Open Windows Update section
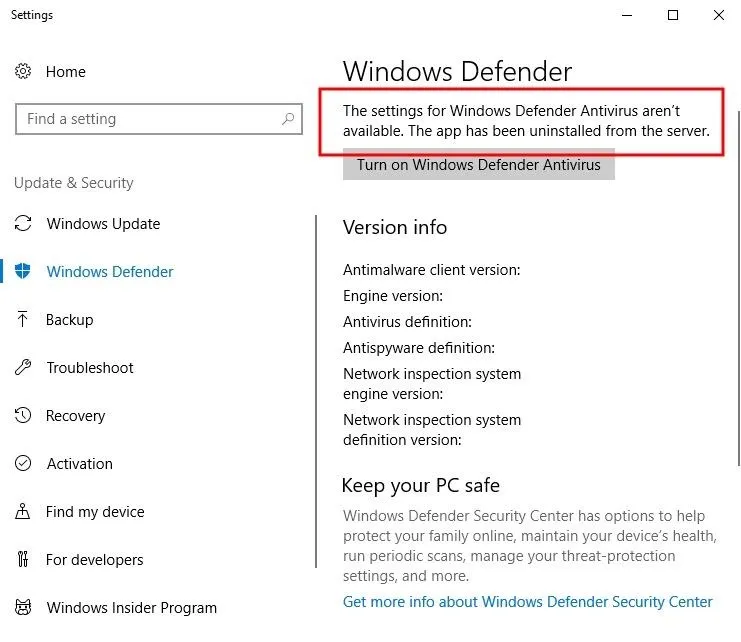 click(x=103, y=223)
